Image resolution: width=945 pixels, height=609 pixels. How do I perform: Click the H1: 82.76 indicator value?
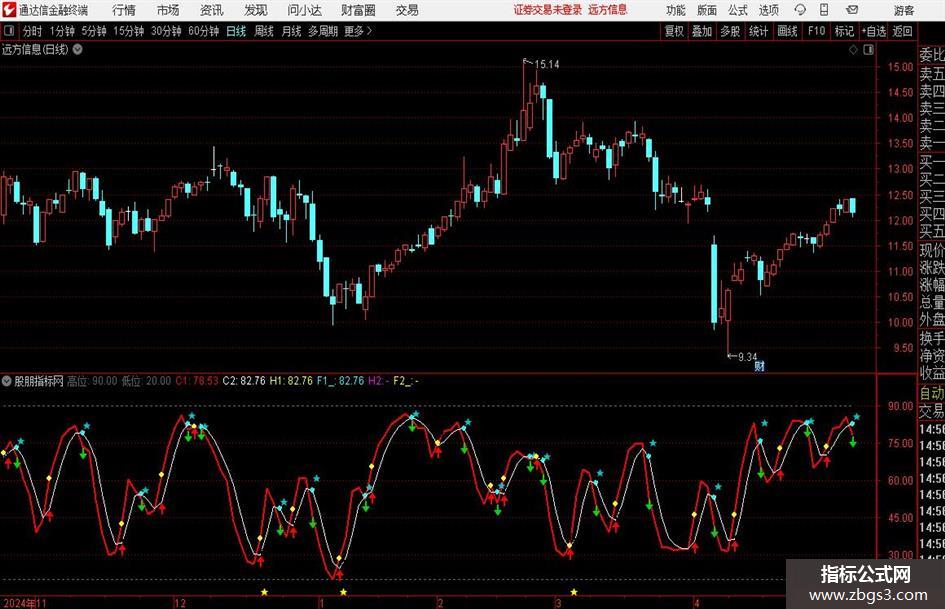click(x=291, y=381)
